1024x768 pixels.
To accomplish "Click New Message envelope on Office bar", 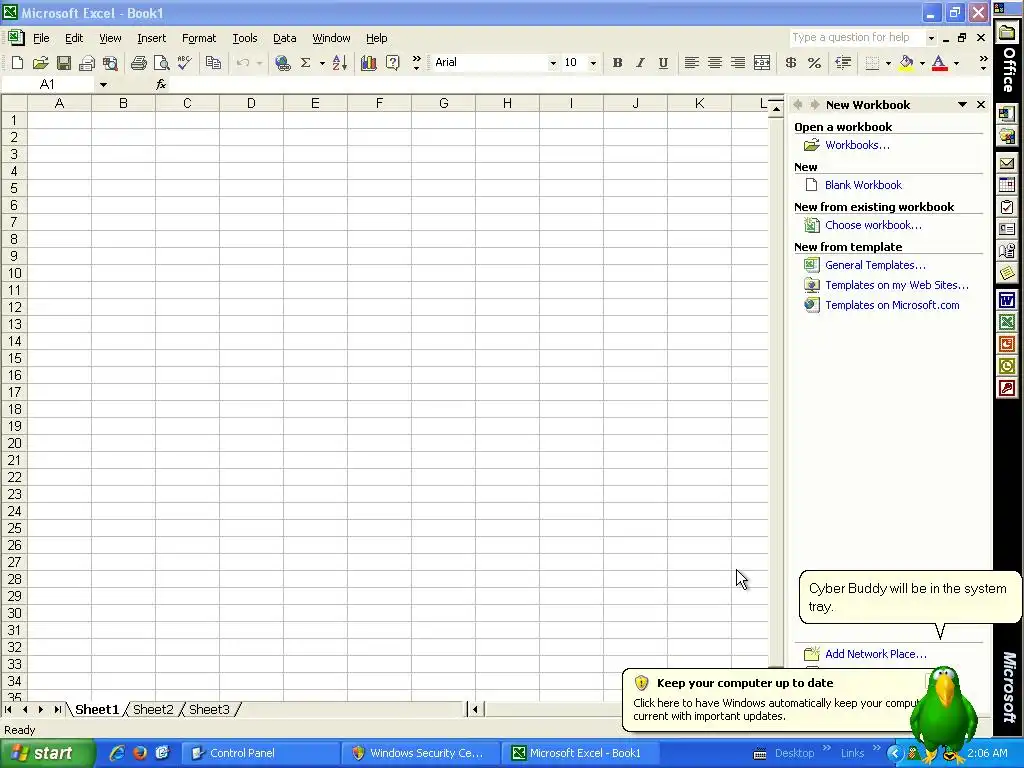I will tap(1006, 163).
